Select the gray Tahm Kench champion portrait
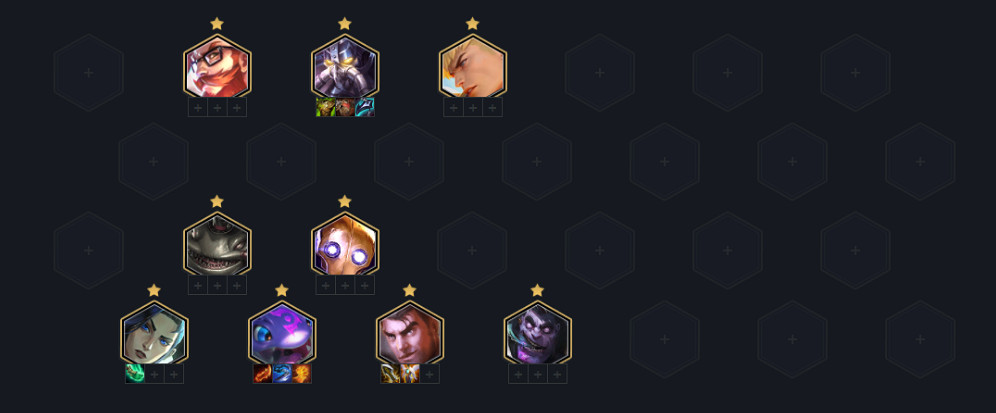This screenshot has height=413, width=996. pyautogui.click(x=217, y=246)
